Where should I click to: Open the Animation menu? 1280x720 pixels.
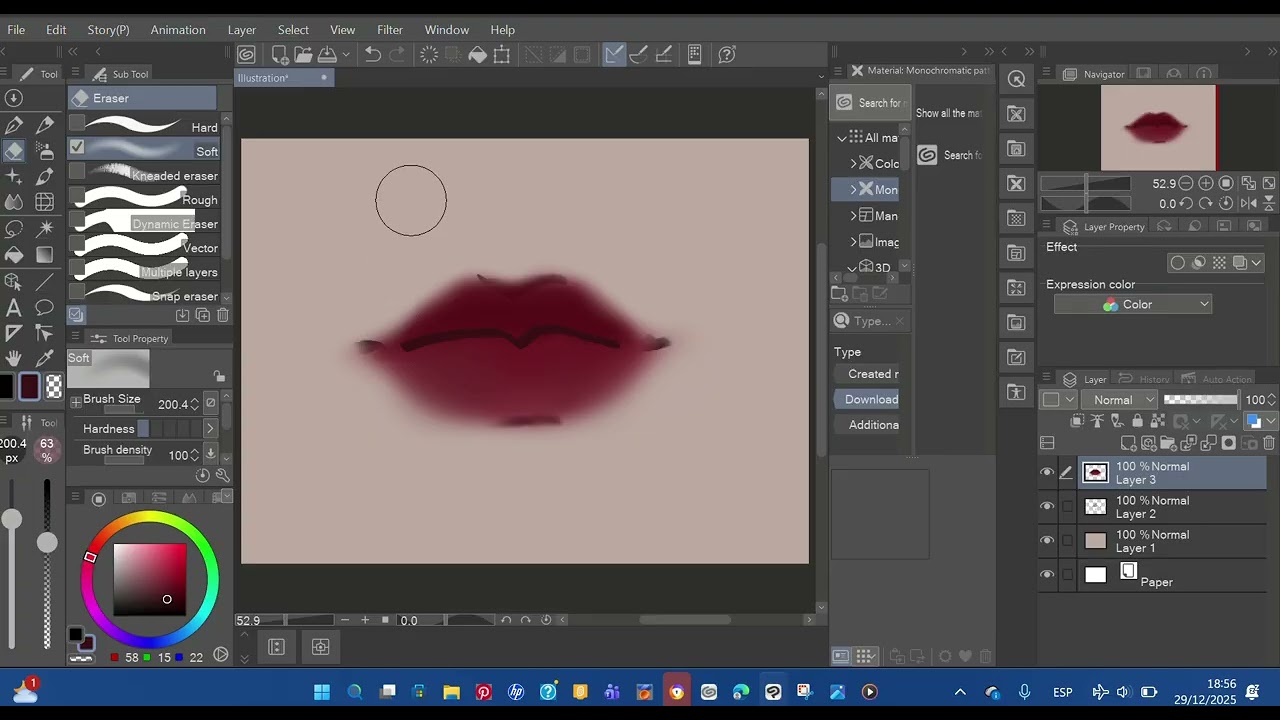click(x=178, y=30)
